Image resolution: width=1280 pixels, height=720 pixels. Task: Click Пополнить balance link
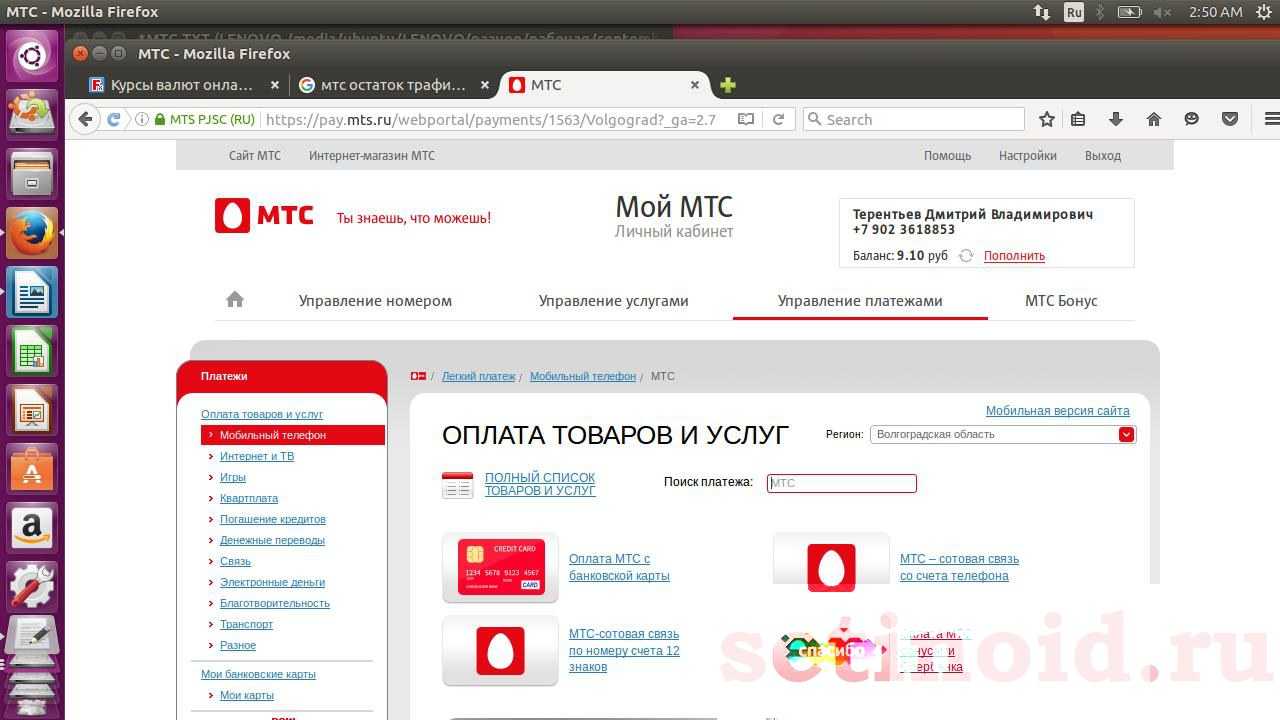coord(1014,256)
